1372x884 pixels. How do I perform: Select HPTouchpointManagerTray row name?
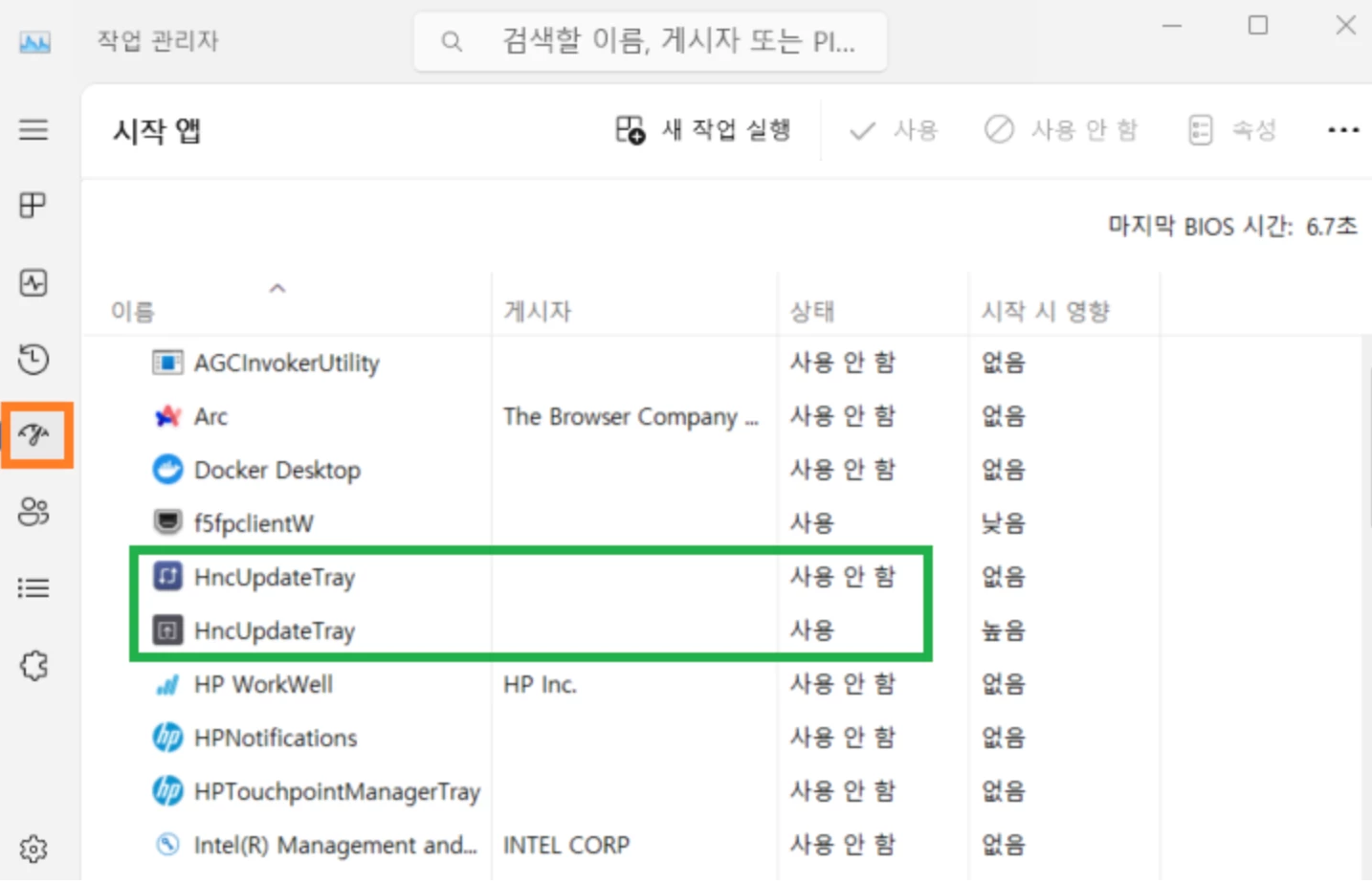click(337, 792)
